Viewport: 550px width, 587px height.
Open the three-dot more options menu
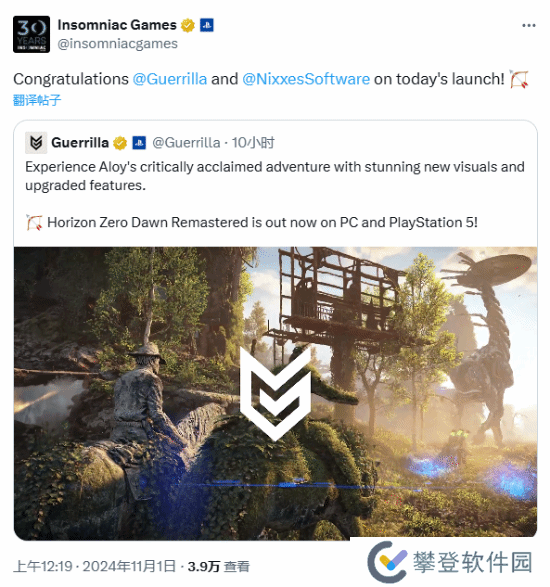pyautogui.click(x=529, y=25)
